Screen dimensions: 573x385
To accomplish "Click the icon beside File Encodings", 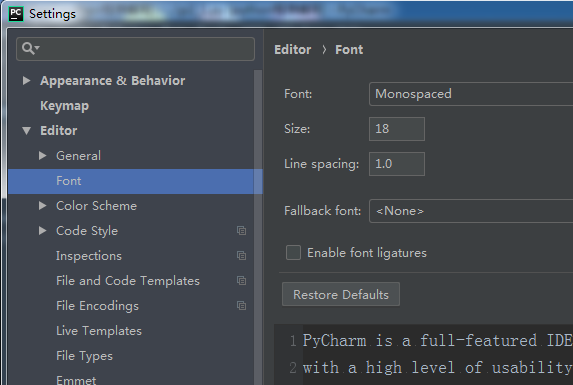I will tap(241, 305).
